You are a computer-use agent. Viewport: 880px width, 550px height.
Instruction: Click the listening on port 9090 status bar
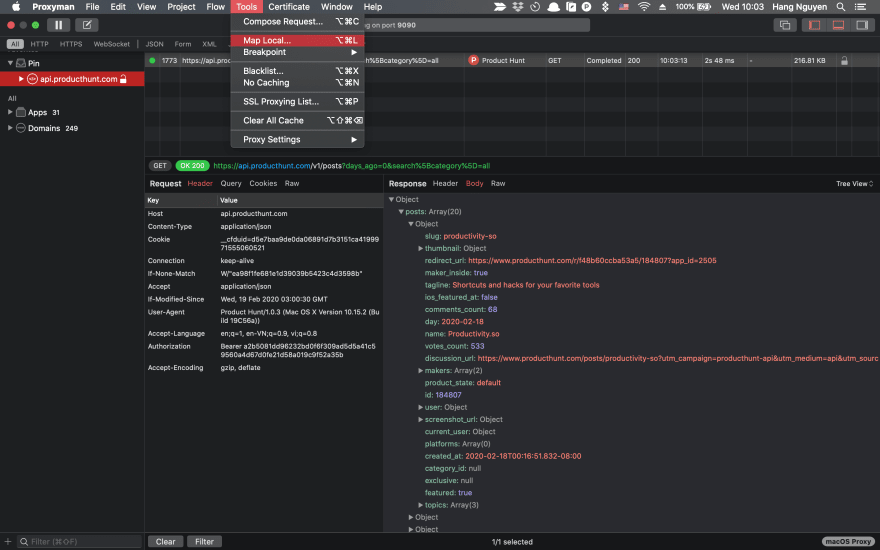476,25
